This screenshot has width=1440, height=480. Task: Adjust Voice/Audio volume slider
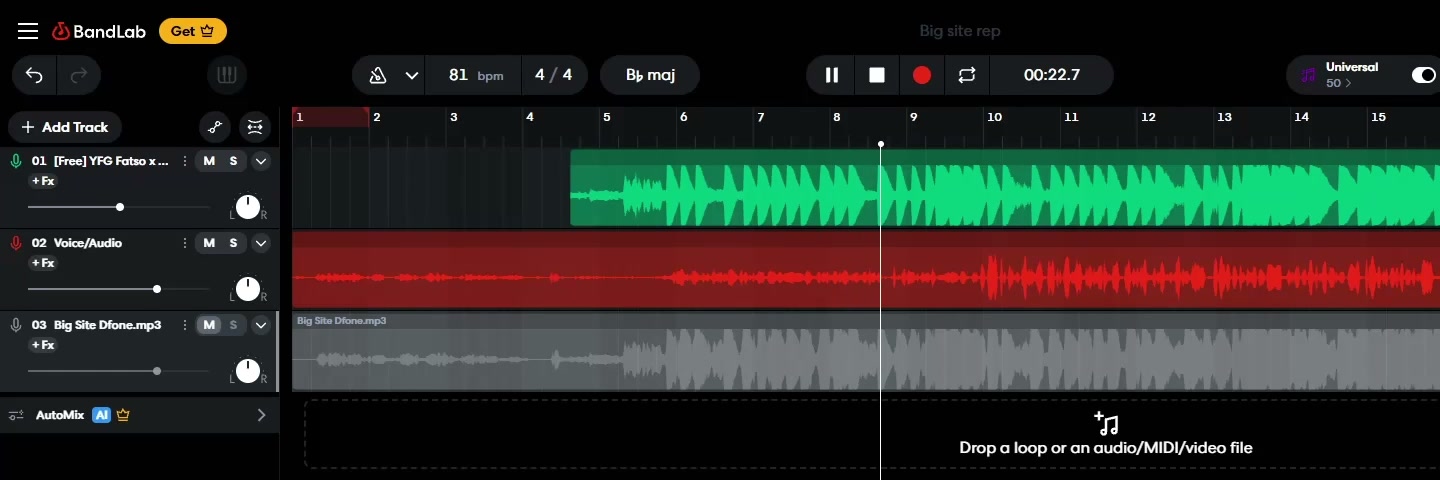point(119,289)
